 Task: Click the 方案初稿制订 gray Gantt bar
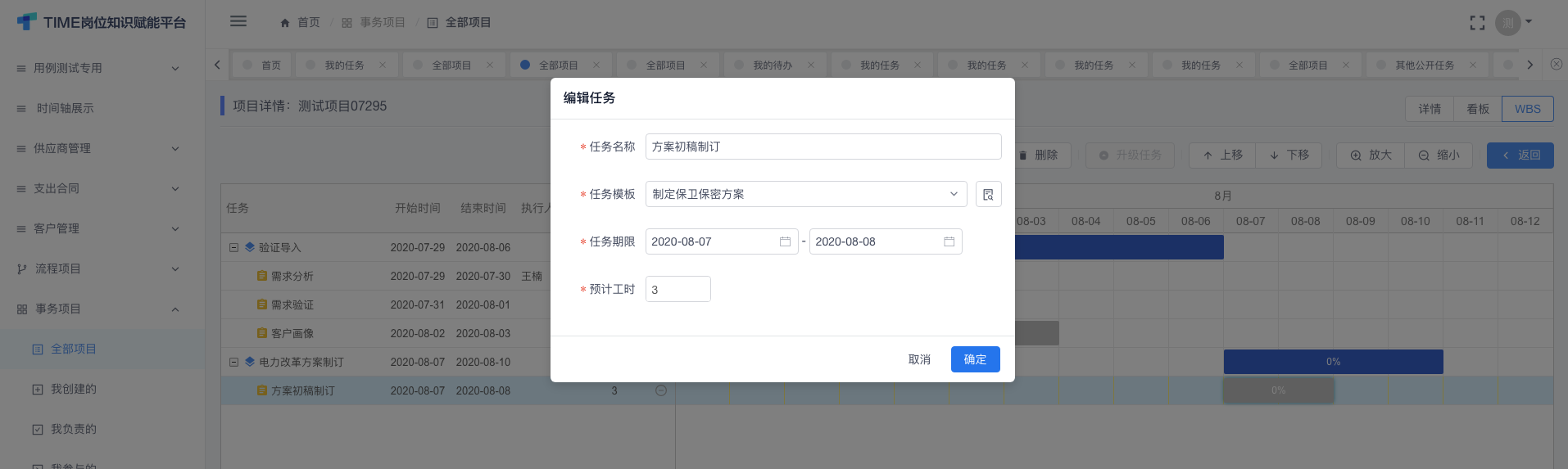1278,390
